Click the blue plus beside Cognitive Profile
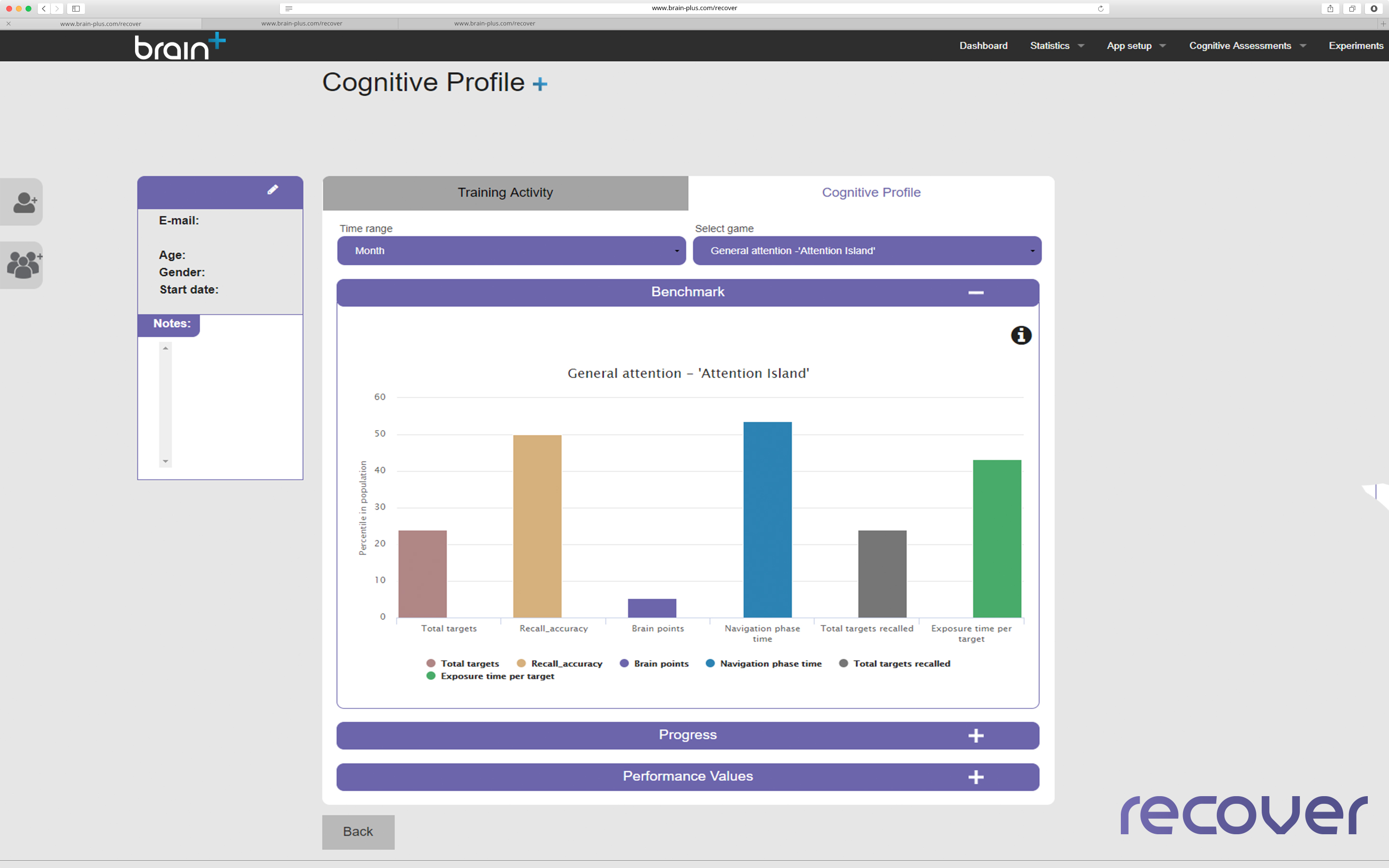Screen dimensions: 1389x868 [x=540, y=84]
